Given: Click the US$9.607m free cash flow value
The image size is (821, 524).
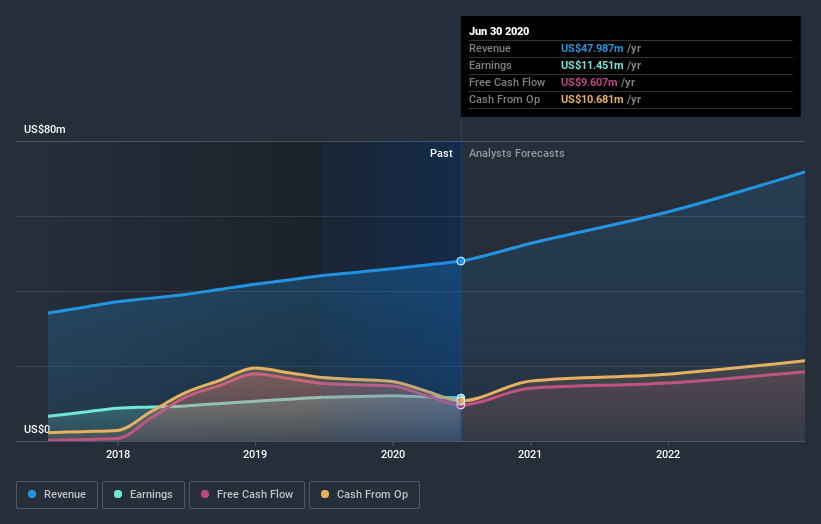Looking at the screenshot, I should click(589, 82).
